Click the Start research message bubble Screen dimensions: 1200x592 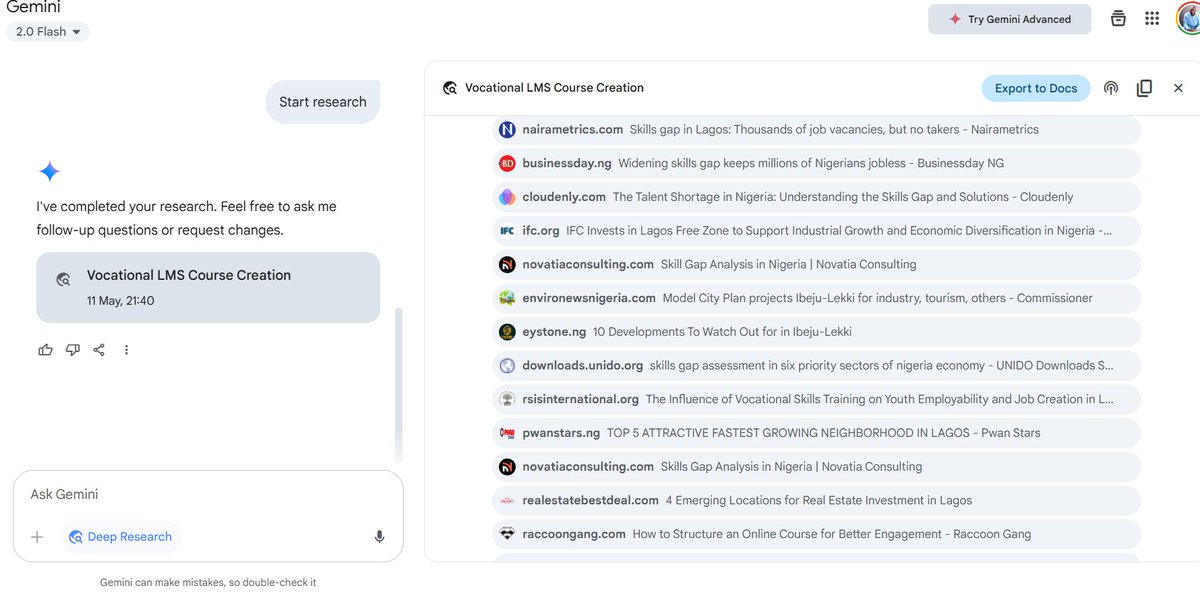(x=323, y=102)
